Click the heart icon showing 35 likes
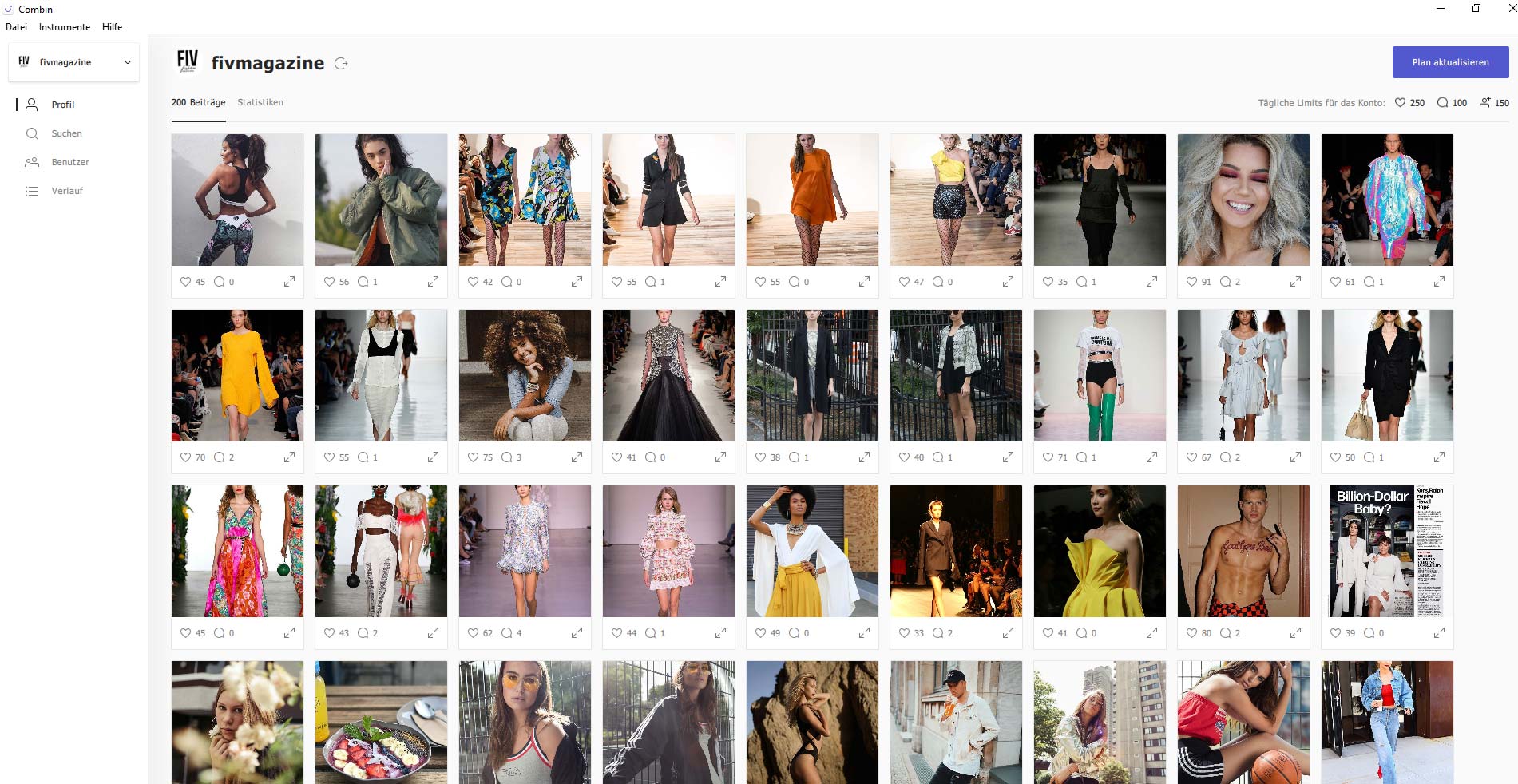1518x784 pixels. coord(1048,282)
